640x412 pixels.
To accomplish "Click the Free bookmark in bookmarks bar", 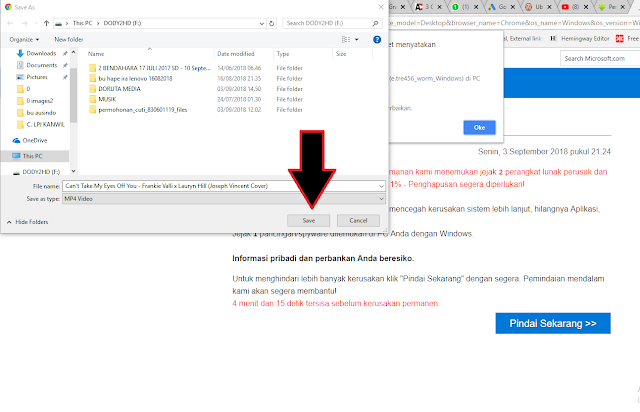I will point(628,38).
